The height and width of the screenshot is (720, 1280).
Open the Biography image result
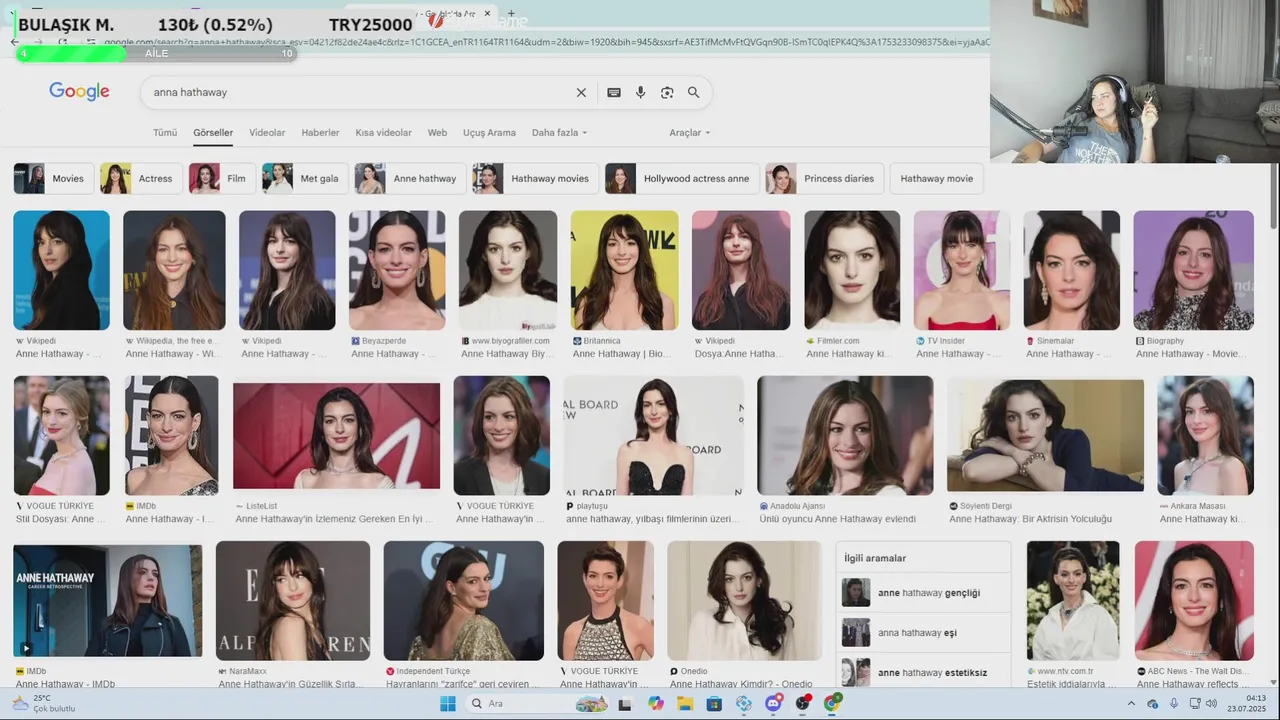tap(1193, 270)
